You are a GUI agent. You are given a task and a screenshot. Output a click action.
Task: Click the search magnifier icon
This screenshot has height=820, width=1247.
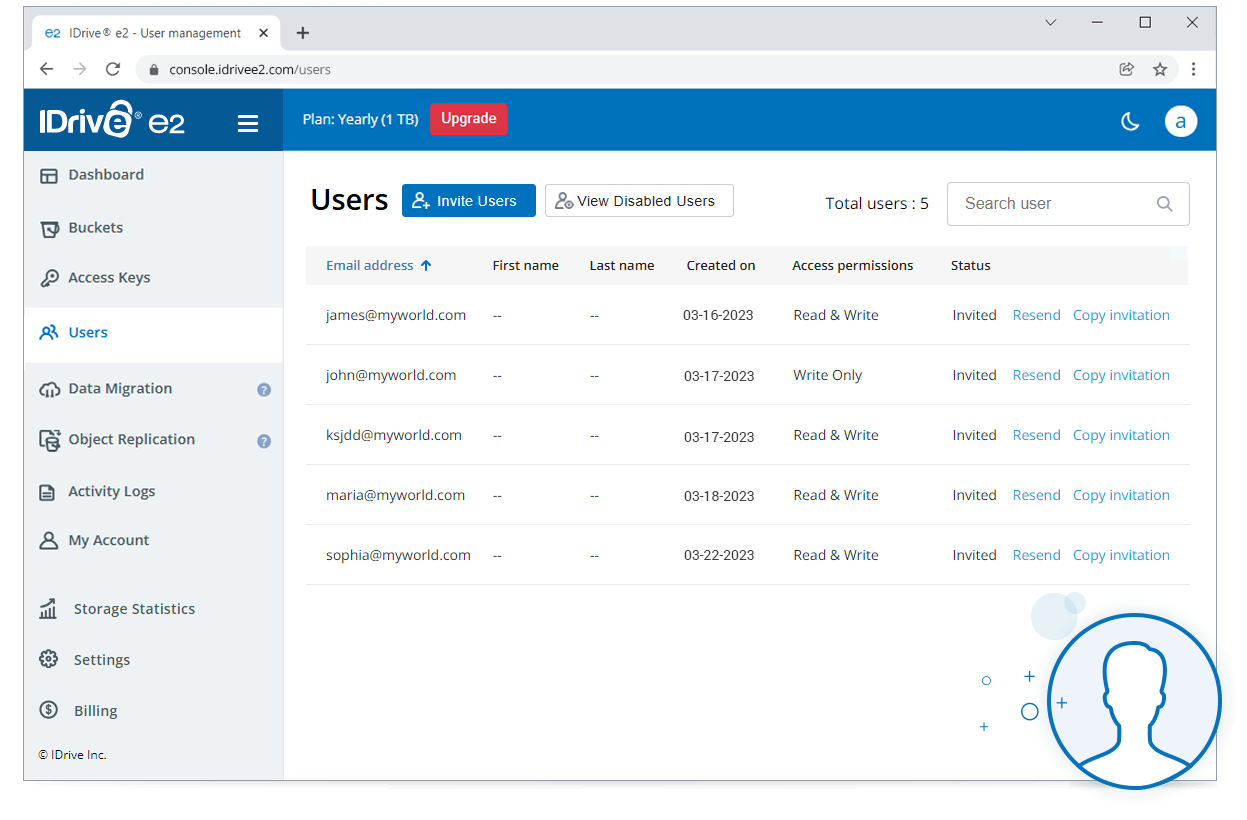[x=1164, y=204]
